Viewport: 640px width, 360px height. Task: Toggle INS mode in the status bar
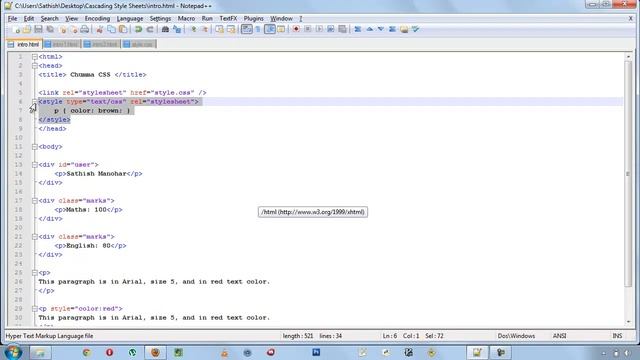[x=617, y=336]
